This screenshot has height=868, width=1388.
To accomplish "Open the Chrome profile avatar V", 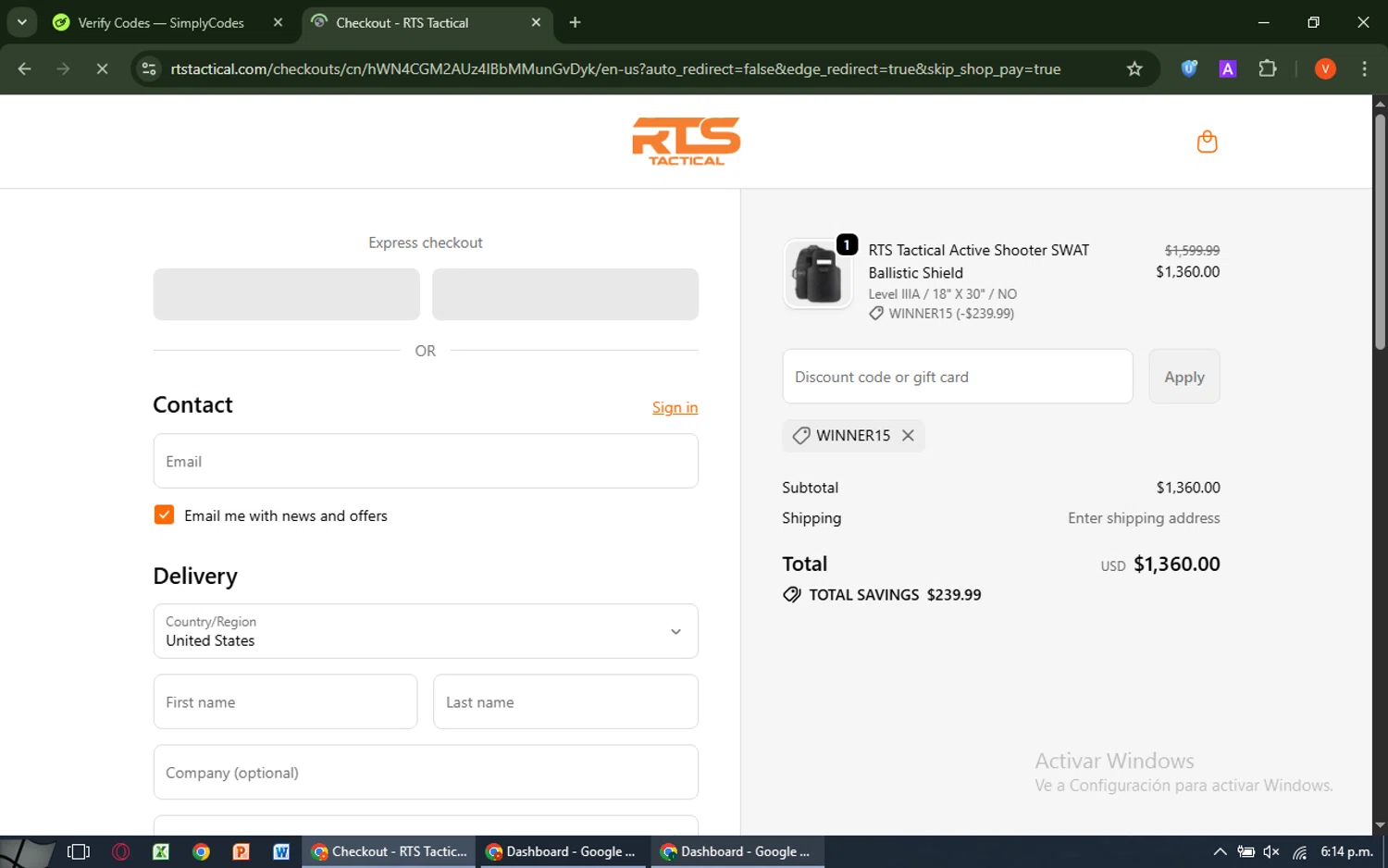I will click(x=1325, y=68).
